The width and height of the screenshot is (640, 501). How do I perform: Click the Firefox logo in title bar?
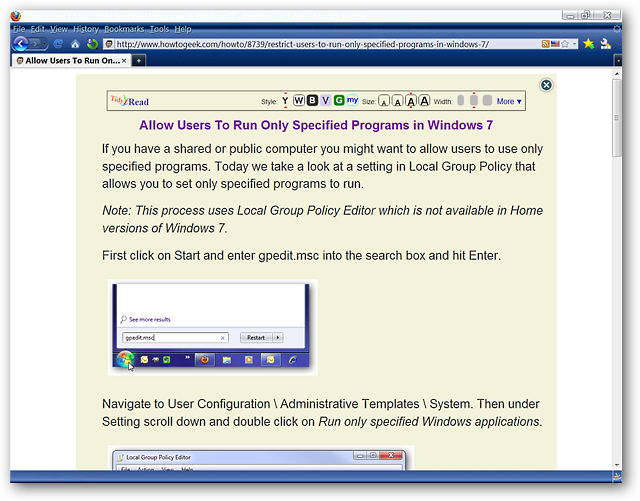point(16,16)
